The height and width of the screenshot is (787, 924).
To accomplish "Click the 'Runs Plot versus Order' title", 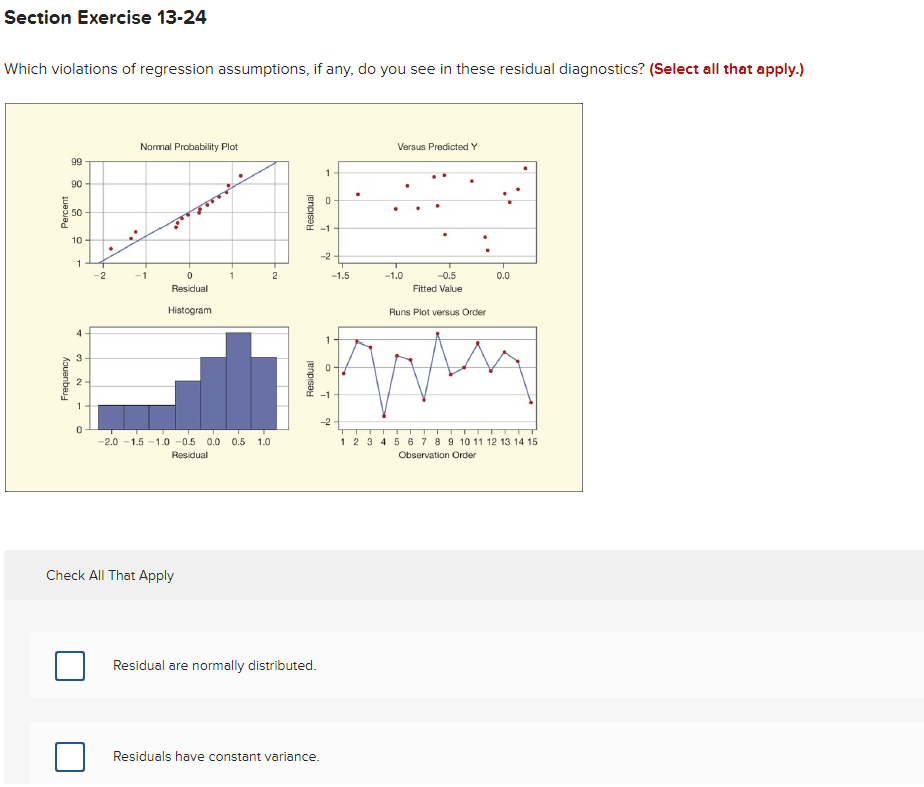I will tap(437, 312).
